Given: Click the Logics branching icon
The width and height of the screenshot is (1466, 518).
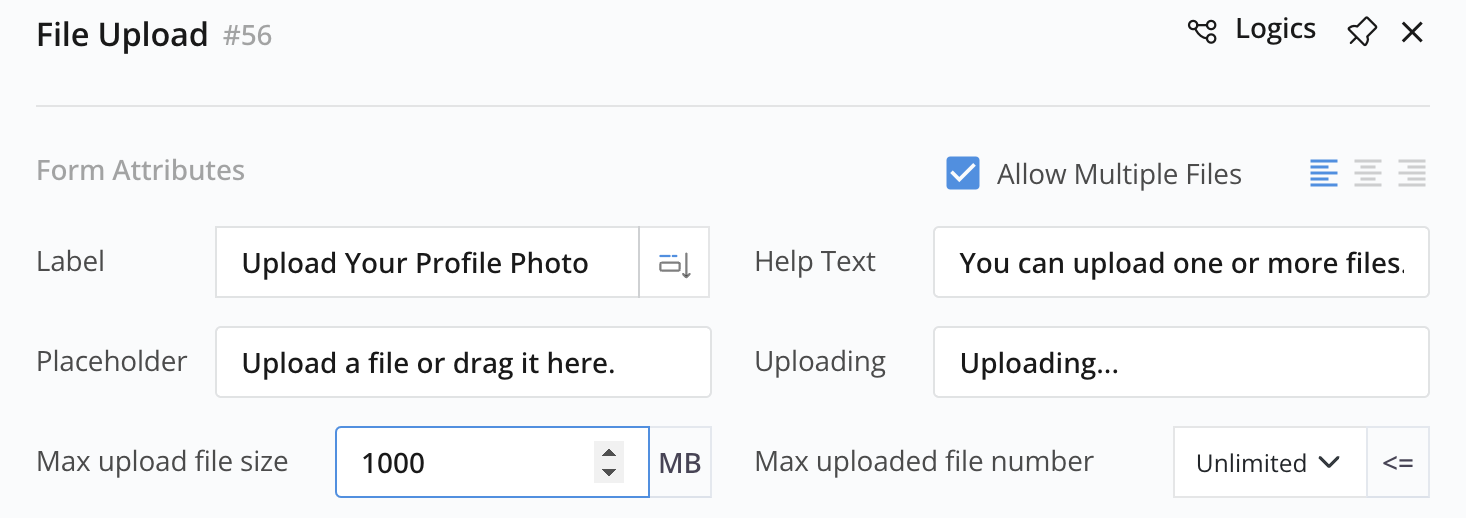Looking at the screenshot, I should (1202, 32).
